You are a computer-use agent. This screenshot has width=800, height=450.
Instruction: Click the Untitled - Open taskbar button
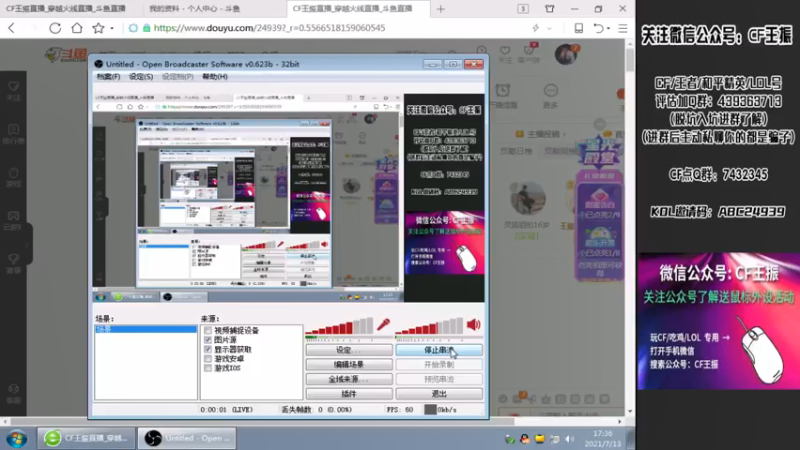coord(187,438)
